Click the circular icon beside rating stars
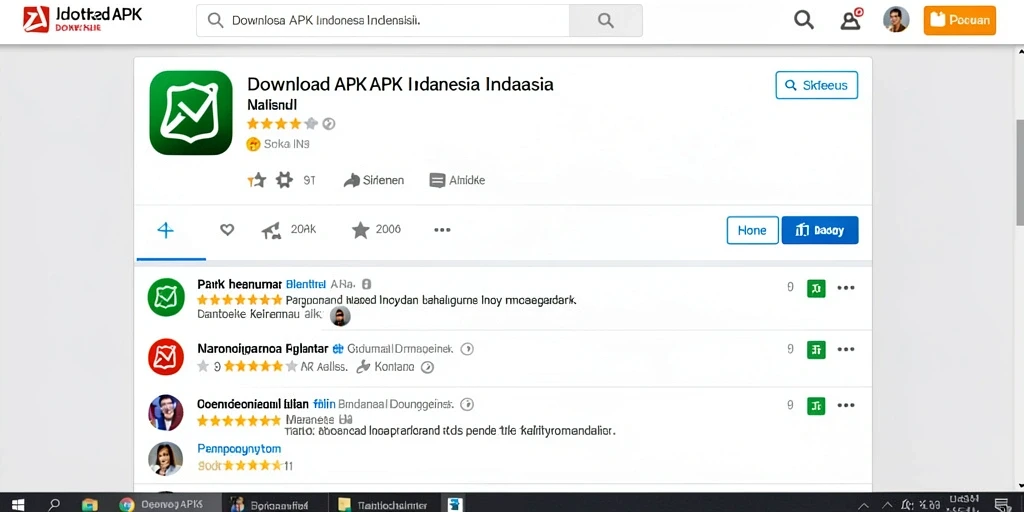 329,123
